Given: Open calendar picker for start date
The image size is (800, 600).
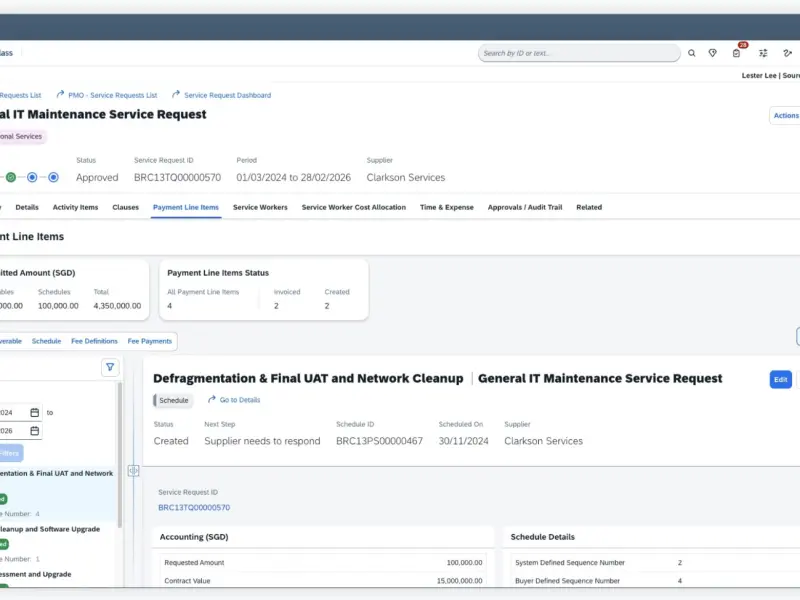Looking at the screenshot, I should [x=35, y=412].
